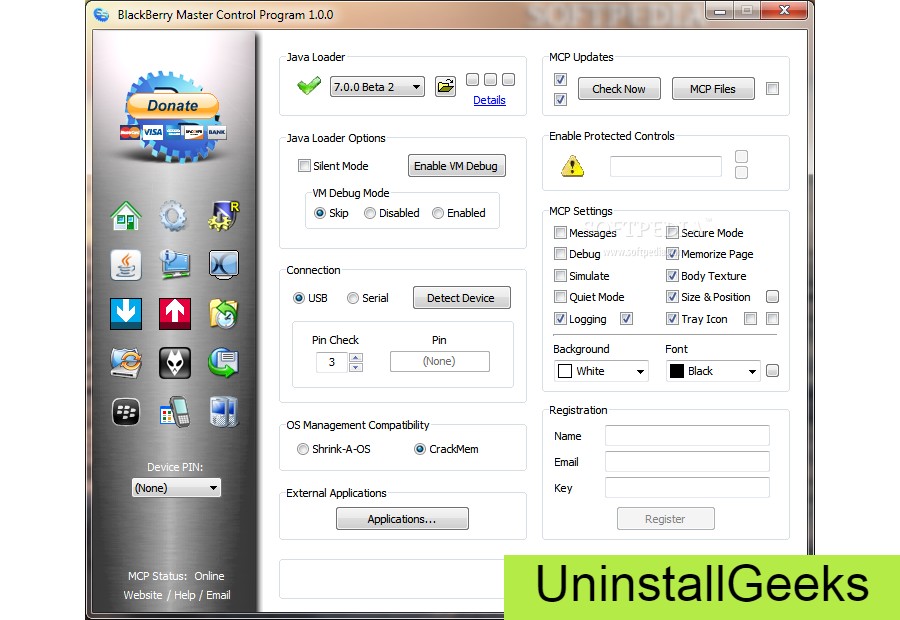Click the Pin input field

point(440,362)
